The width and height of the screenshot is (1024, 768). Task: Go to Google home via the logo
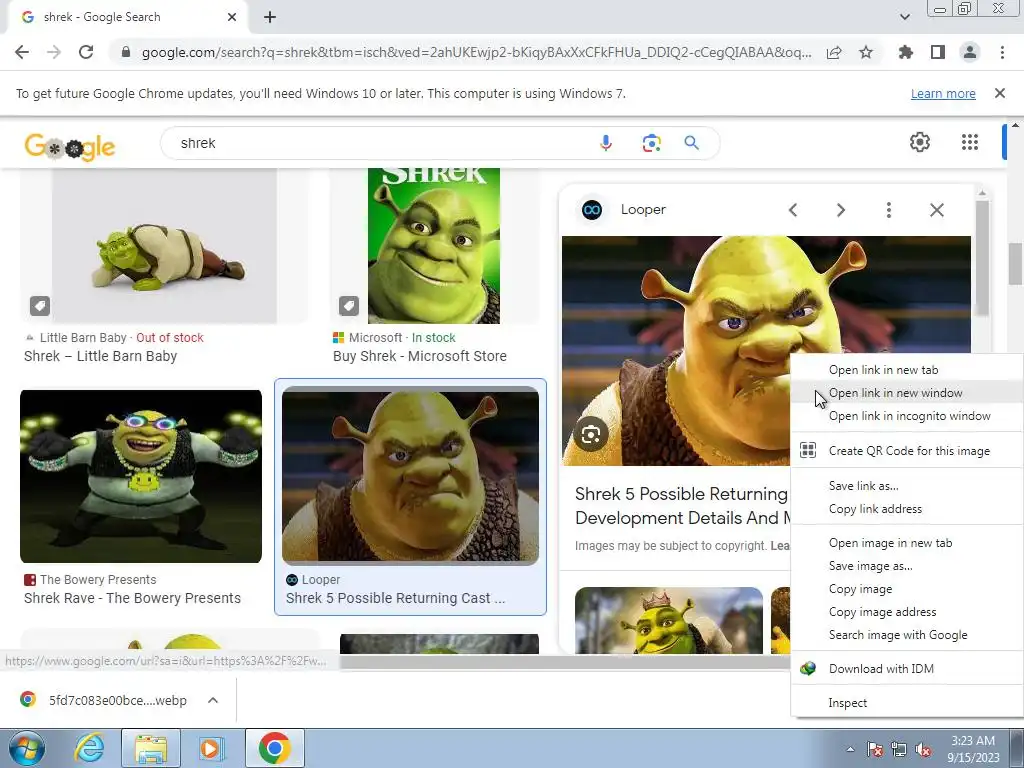pyautogui.click(x=70, y=146)
